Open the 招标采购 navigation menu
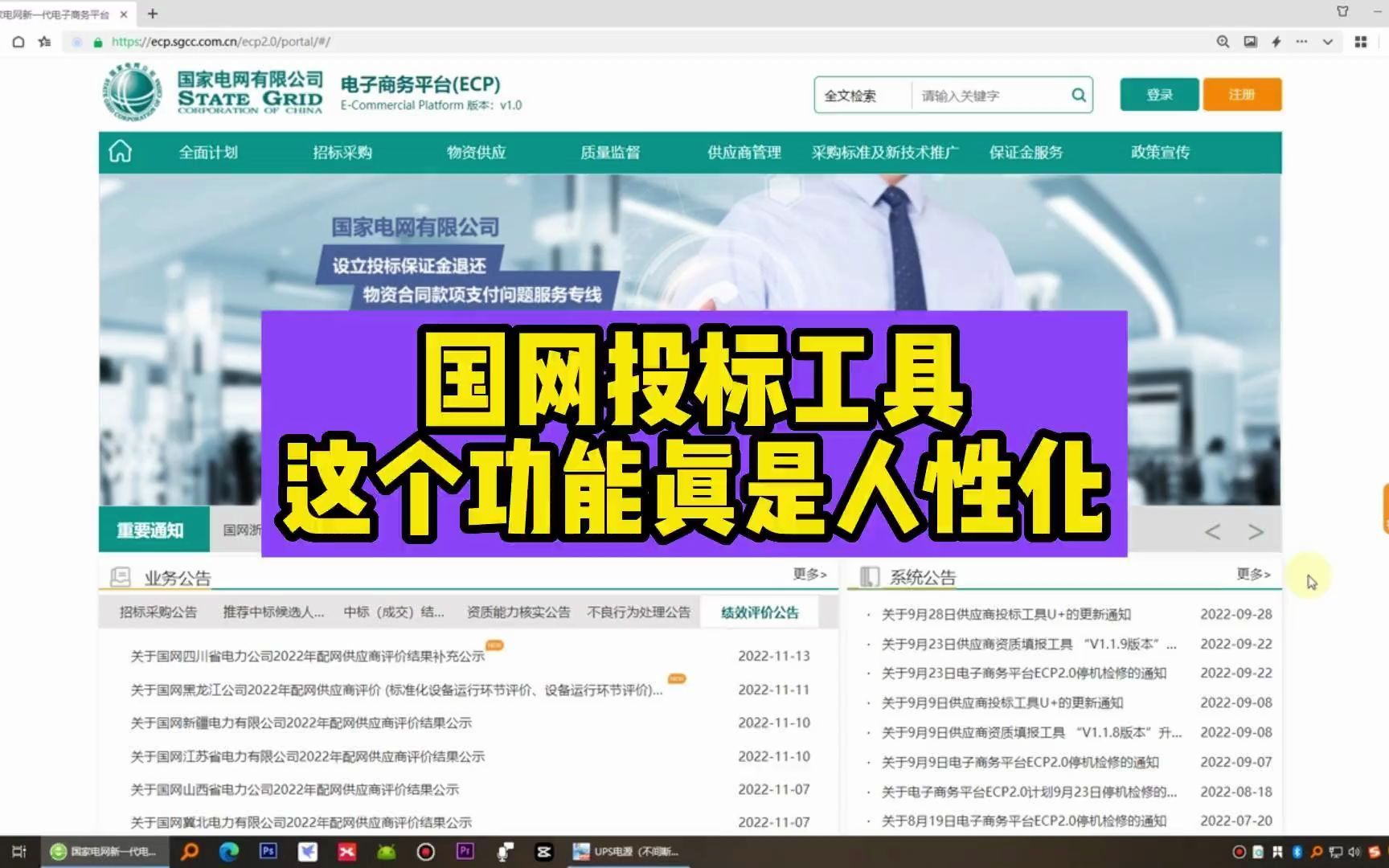 [x=342, y=152]
